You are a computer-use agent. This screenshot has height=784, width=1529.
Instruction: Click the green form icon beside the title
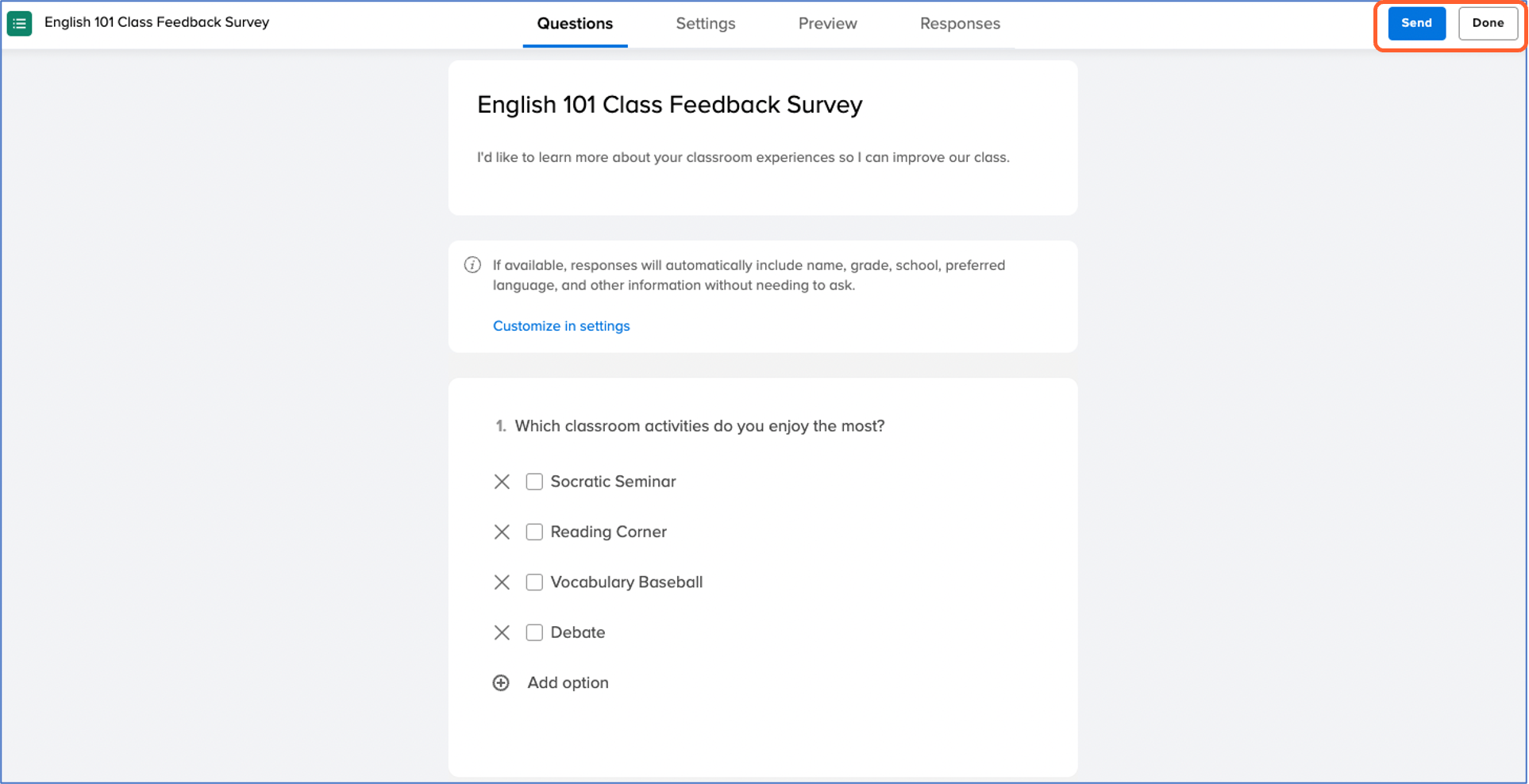[x=19, y=23]
